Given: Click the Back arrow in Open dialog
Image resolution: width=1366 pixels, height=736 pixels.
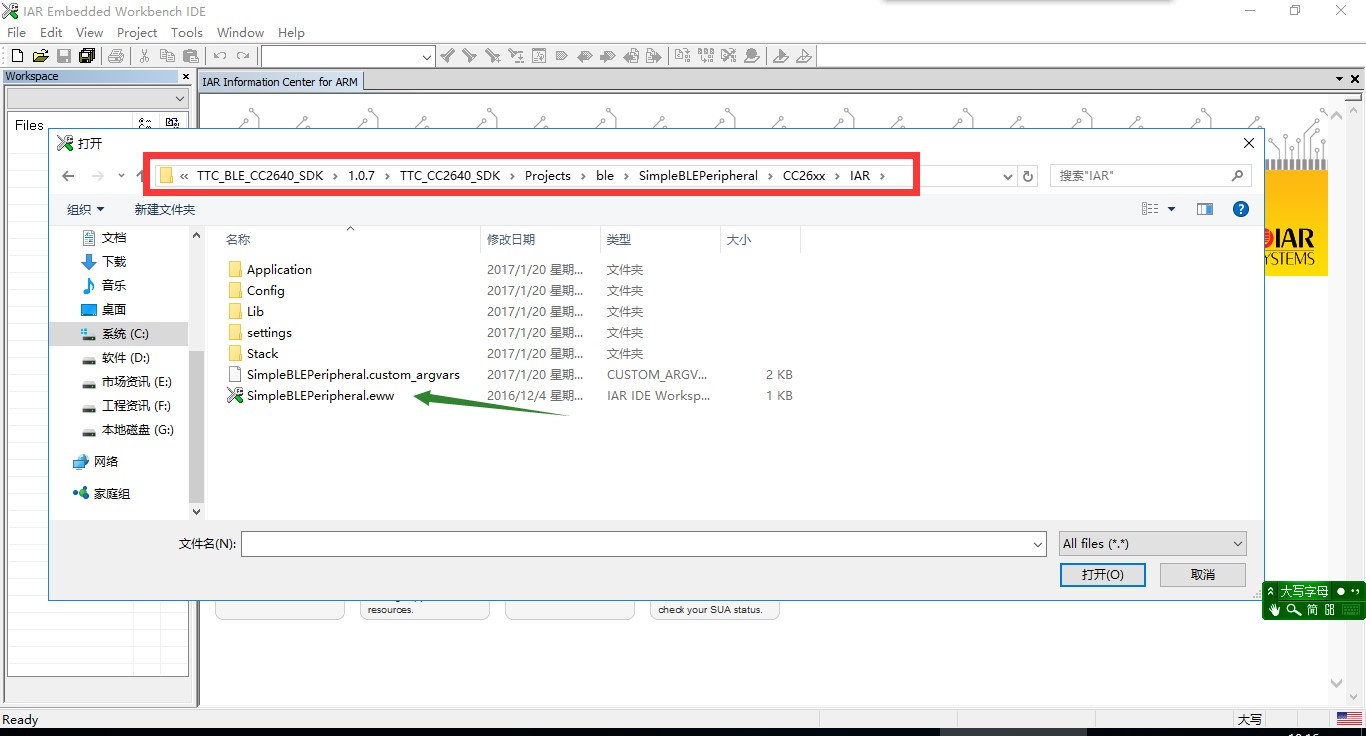Looking at the screenshot, I should pos(68,176).
